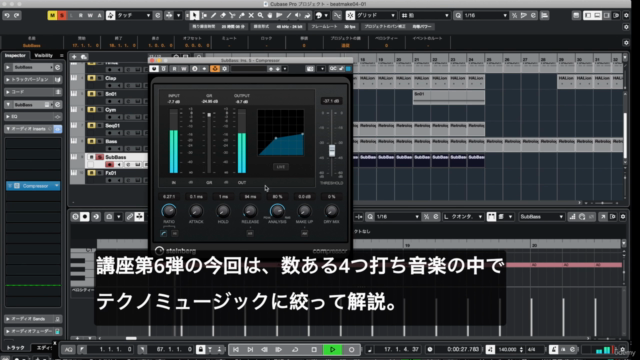
Task: Click the Undo arrow in the toolbar
Action: click(7, 16)
